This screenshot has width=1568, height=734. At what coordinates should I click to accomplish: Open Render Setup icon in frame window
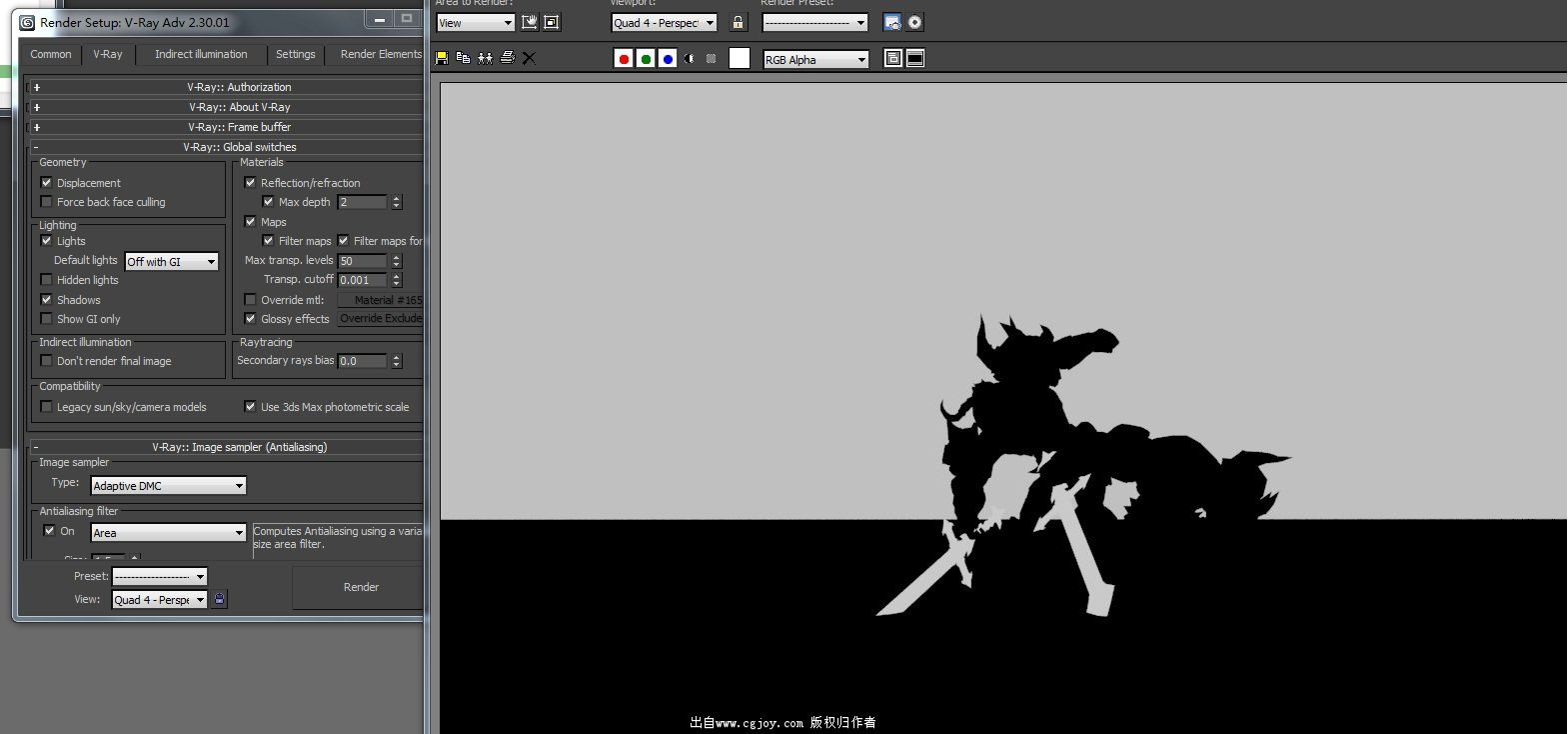(x=892, y=22)
